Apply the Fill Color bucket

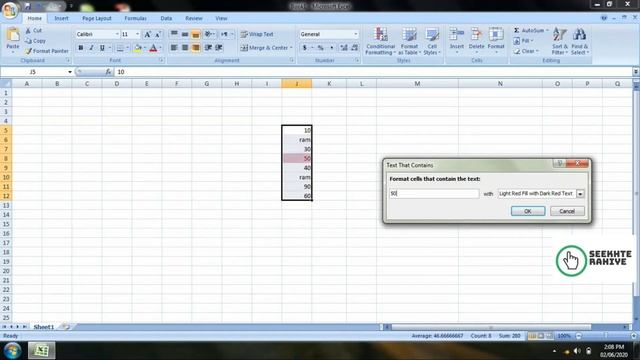coord(138,48)
